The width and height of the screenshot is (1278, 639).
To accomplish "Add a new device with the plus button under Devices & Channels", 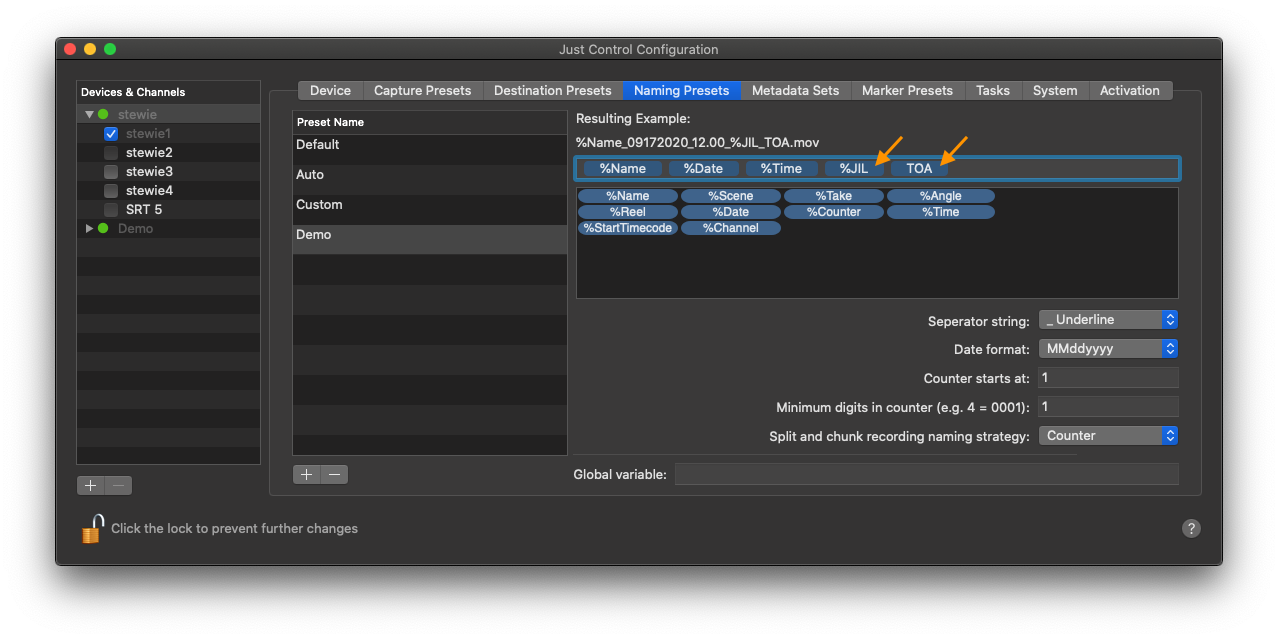I will point(91,485).
